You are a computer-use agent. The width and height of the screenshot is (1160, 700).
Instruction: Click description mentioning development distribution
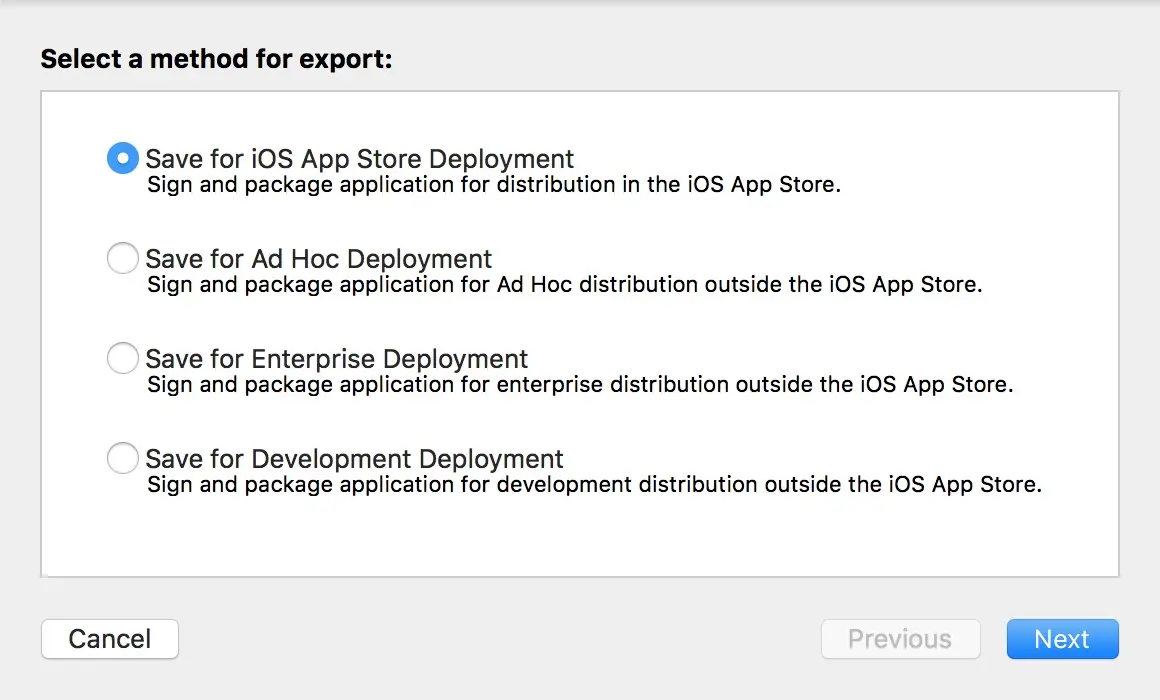click(594, 485)
